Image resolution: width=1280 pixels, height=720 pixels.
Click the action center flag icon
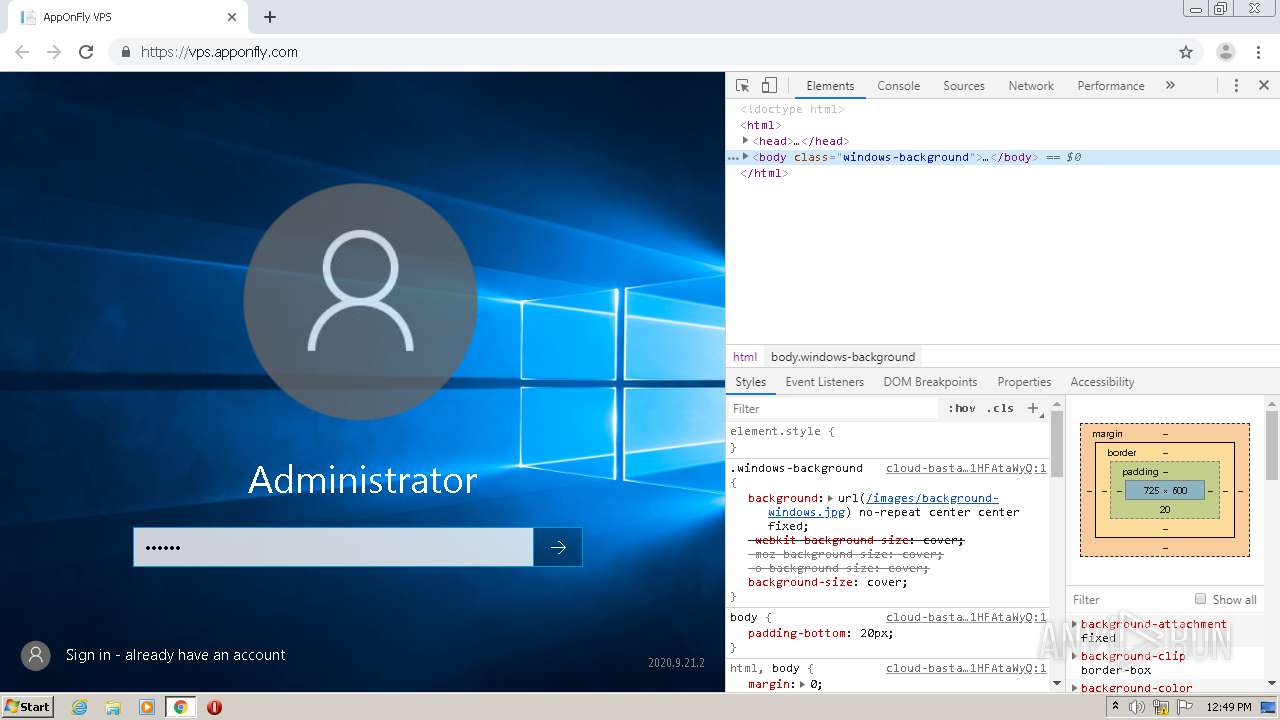[1184, 707]
